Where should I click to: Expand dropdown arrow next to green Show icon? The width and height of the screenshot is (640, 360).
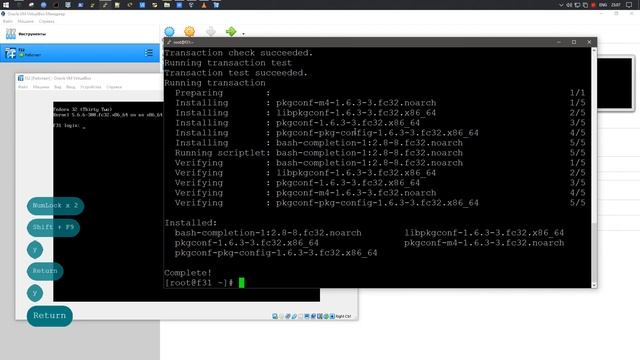click(x=244, y=34)
